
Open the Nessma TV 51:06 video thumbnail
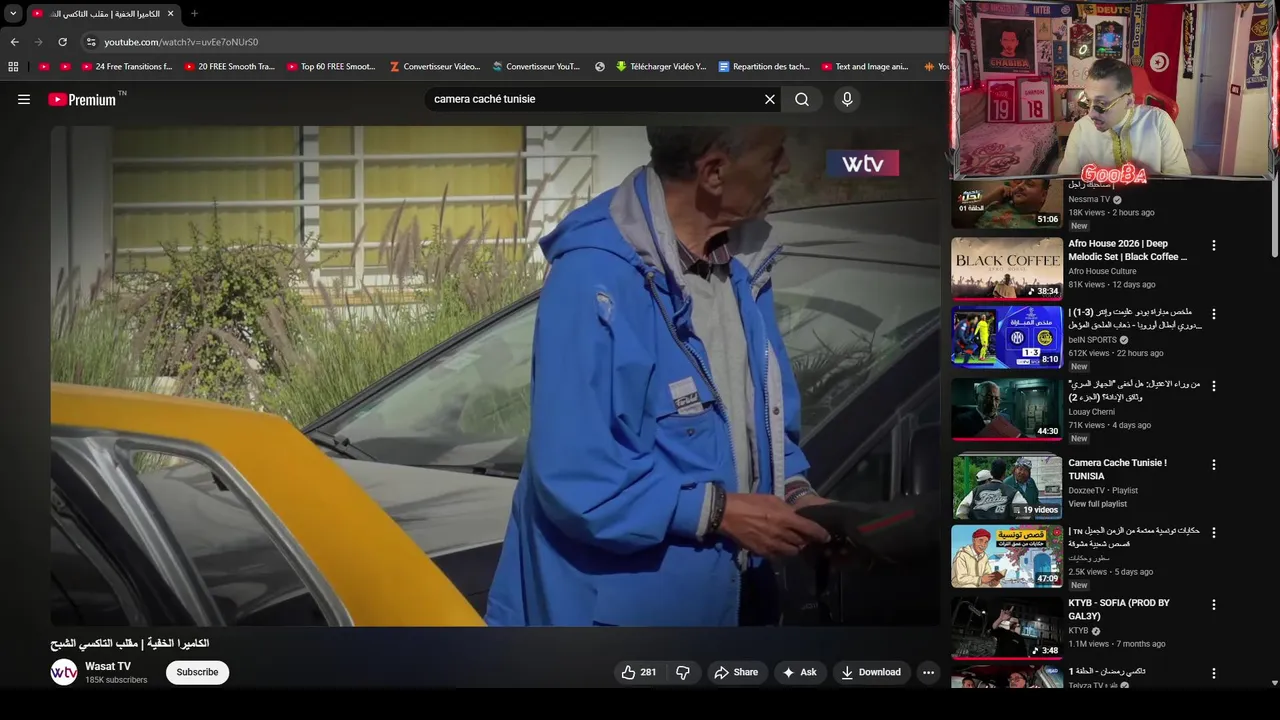coord(1007,204)
